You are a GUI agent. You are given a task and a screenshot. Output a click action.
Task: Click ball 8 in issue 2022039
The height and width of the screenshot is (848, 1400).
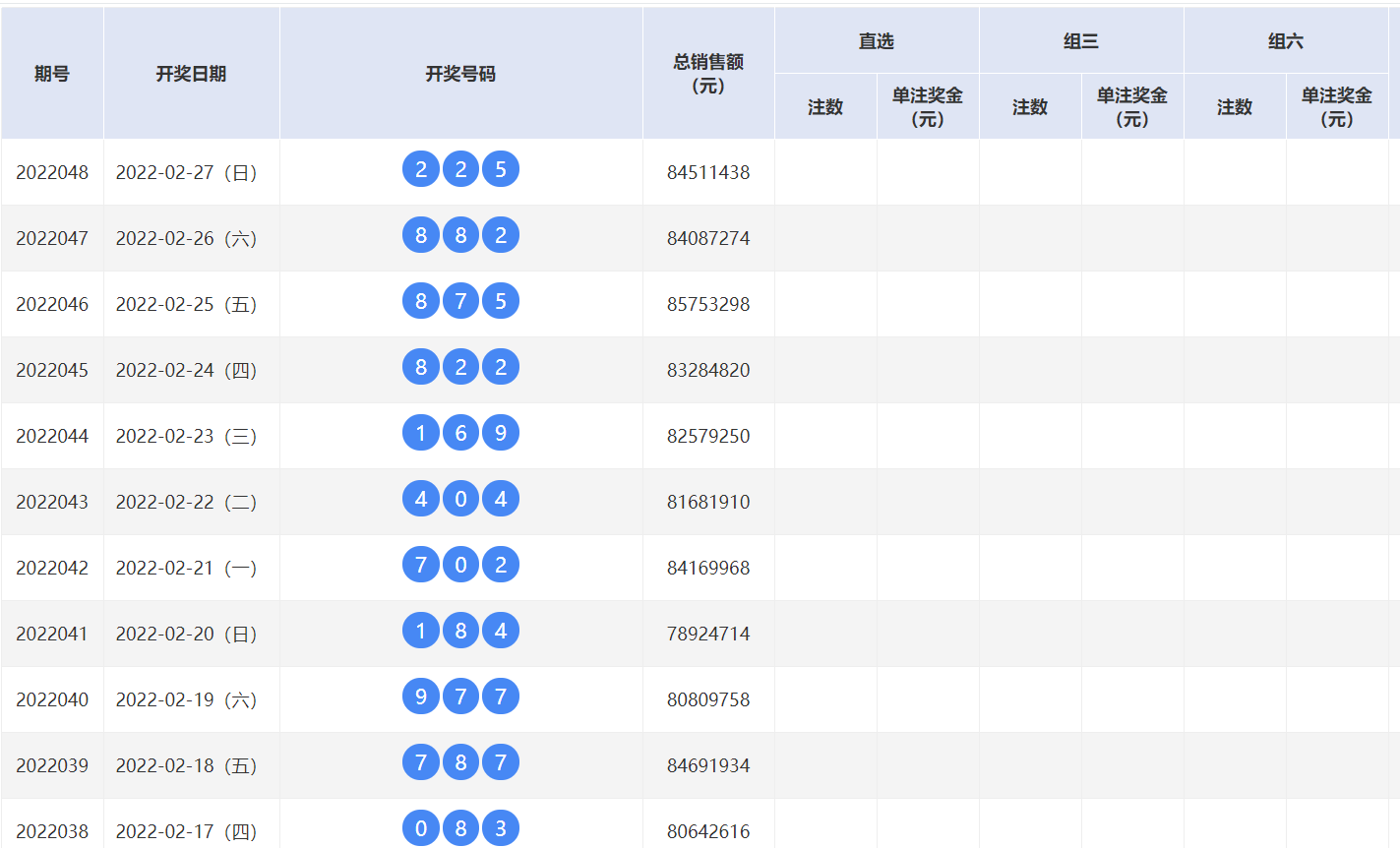460,762
